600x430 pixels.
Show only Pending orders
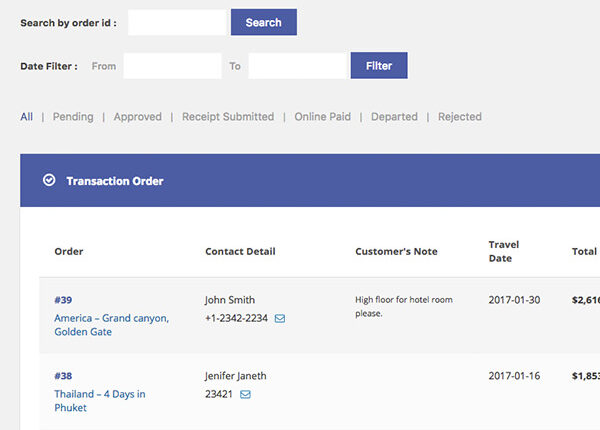[73, 117]
